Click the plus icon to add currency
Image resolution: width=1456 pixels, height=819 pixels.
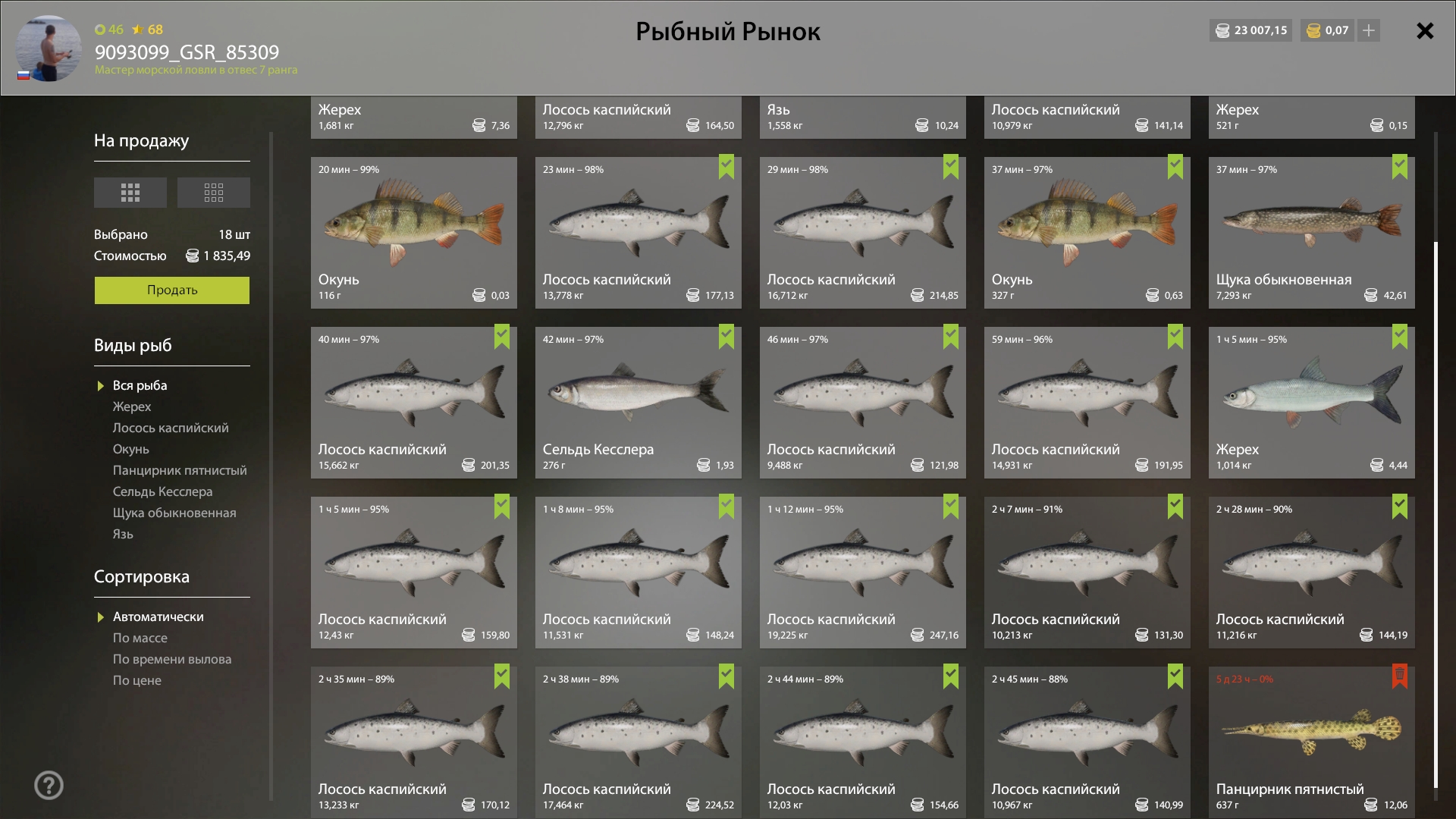pyautogui.click(x=1369, y=30)
